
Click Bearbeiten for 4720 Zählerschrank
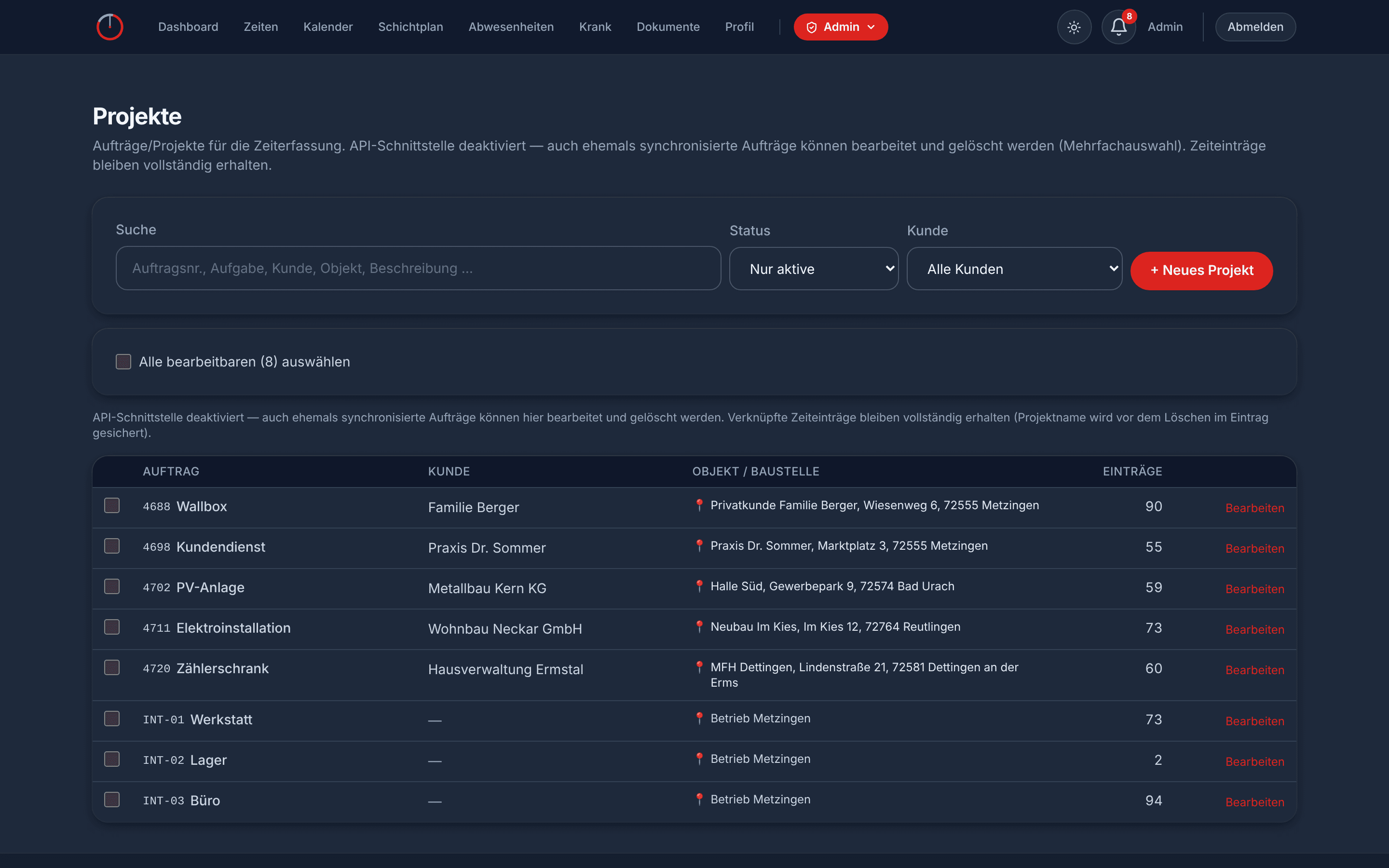1255,670
